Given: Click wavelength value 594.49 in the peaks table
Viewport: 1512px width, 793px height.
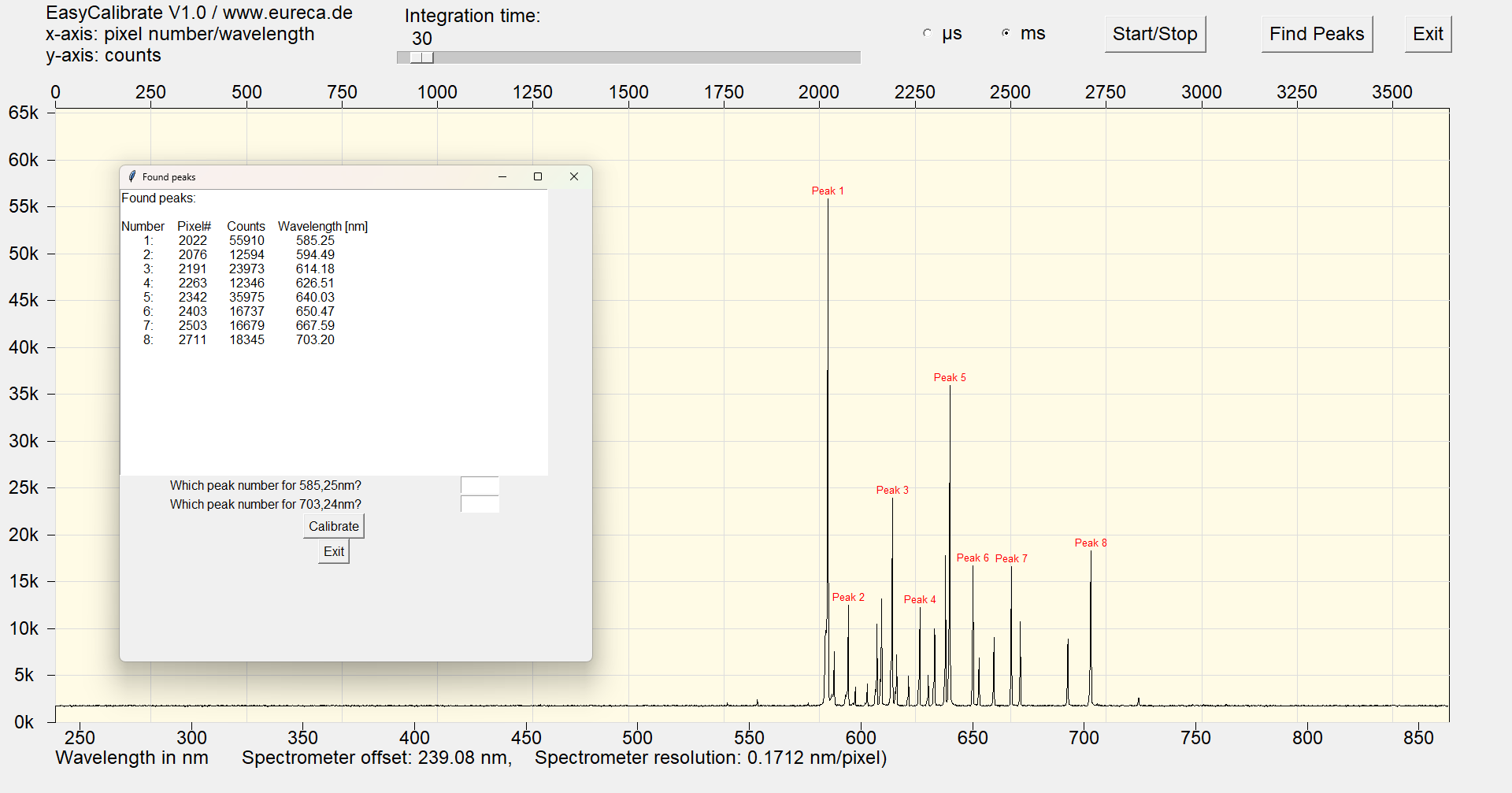Looking at the screenshot, I should pyautogui.click(x=315, y=254).
